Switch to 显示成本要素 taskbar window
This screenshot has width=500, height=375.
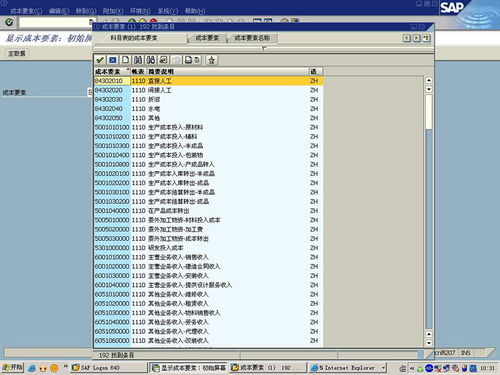pyautogui.click(x=188, y=368)
